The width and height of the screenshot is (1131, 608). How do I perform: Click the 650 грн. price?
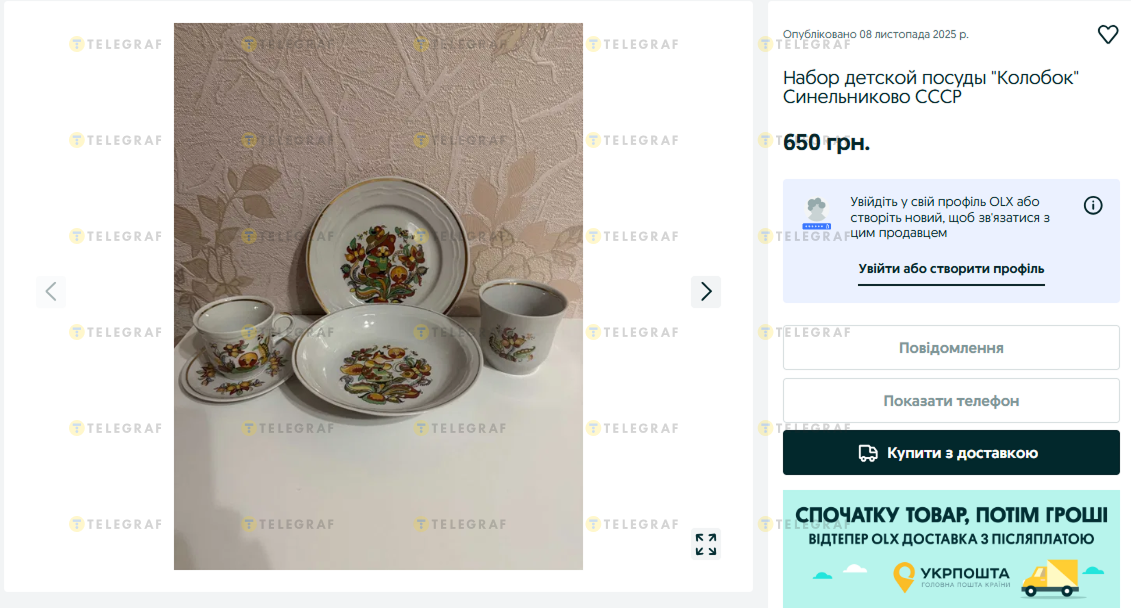point(826,142)
